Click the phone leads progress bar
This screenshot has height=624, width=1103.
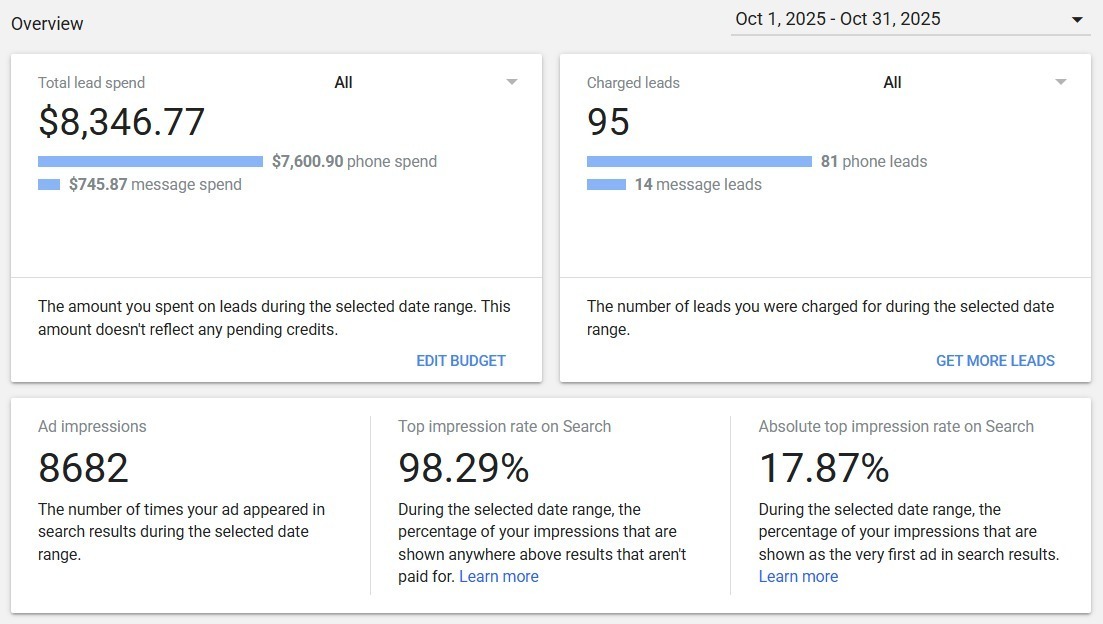point(699,162)
